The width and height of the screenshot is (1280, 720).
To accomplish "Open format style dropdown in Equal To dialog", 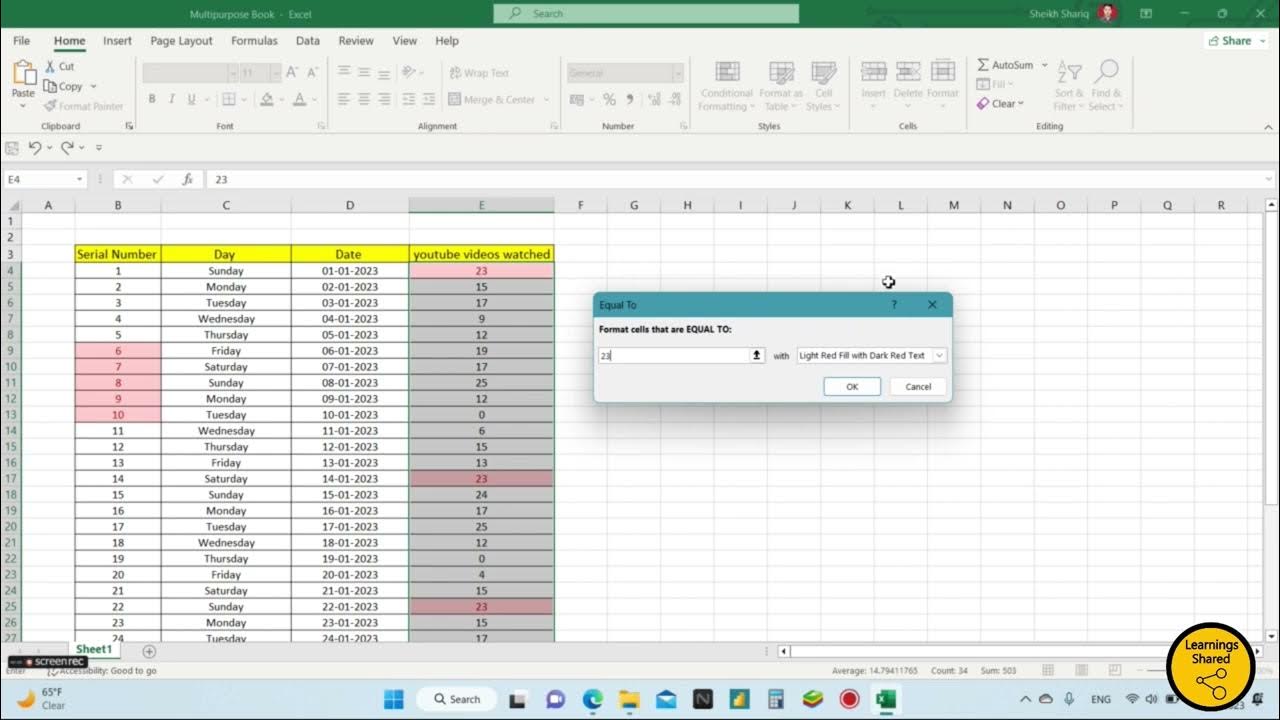I will click(939, 355).
